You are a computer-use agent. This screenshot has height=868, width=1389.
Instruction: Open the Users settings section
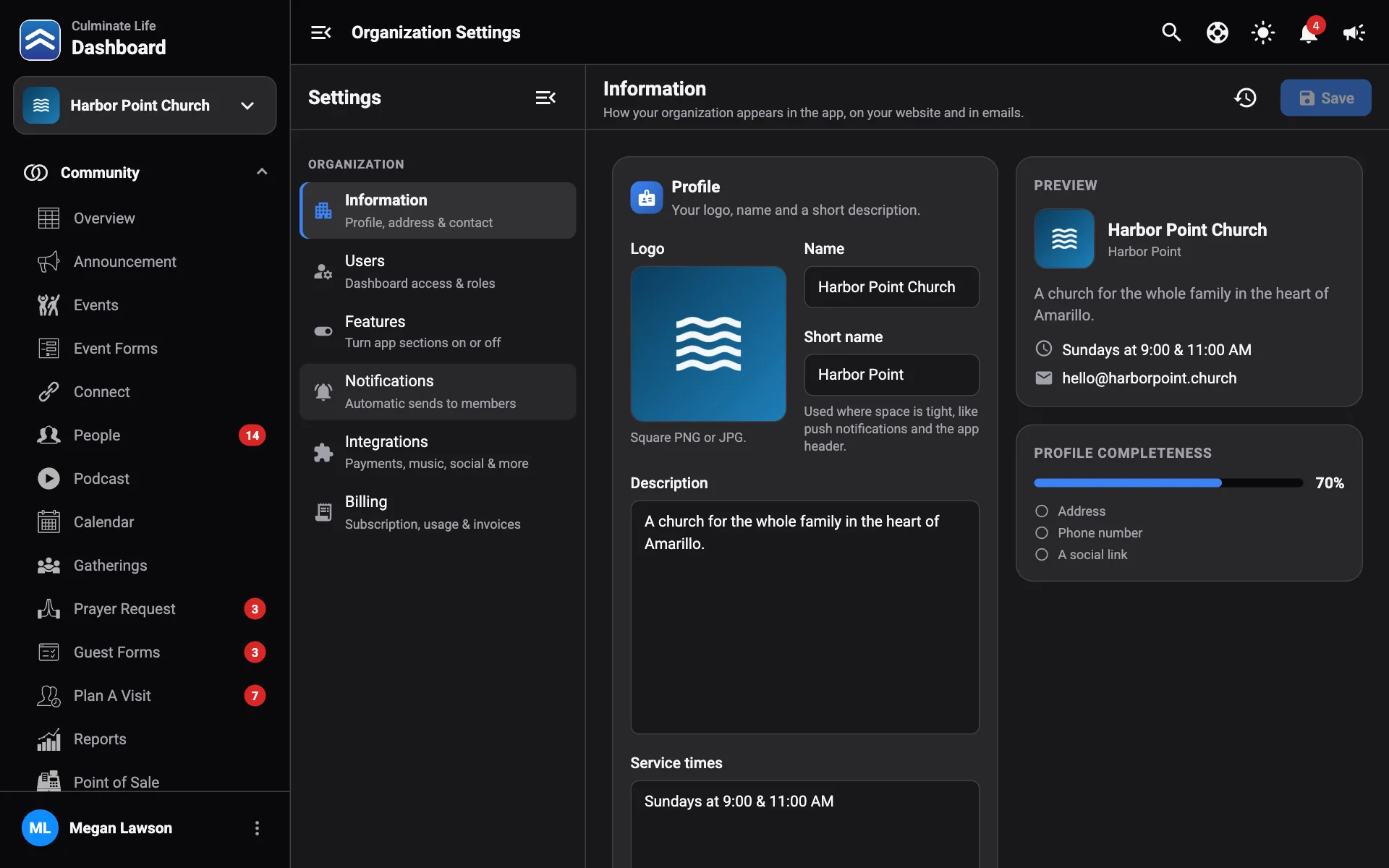coord(438,271)
